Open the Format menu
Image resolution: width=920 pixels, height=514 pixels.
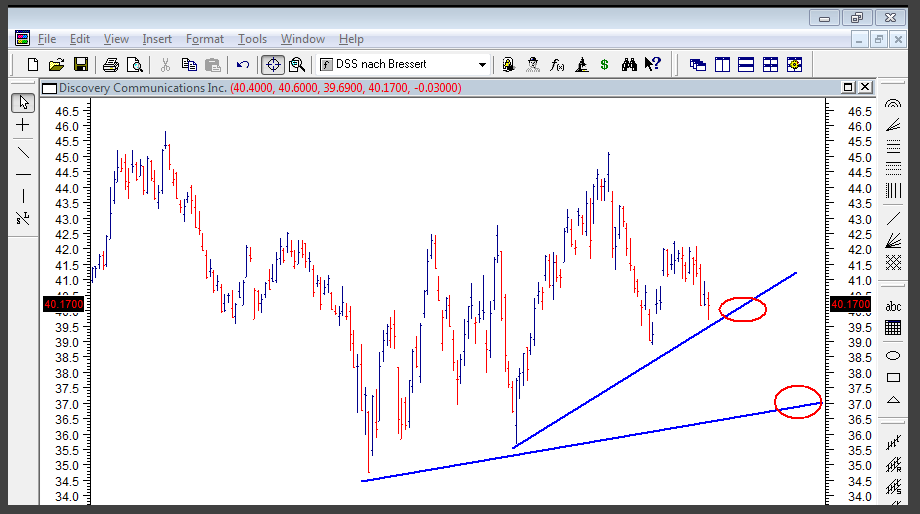click(205, 39)
